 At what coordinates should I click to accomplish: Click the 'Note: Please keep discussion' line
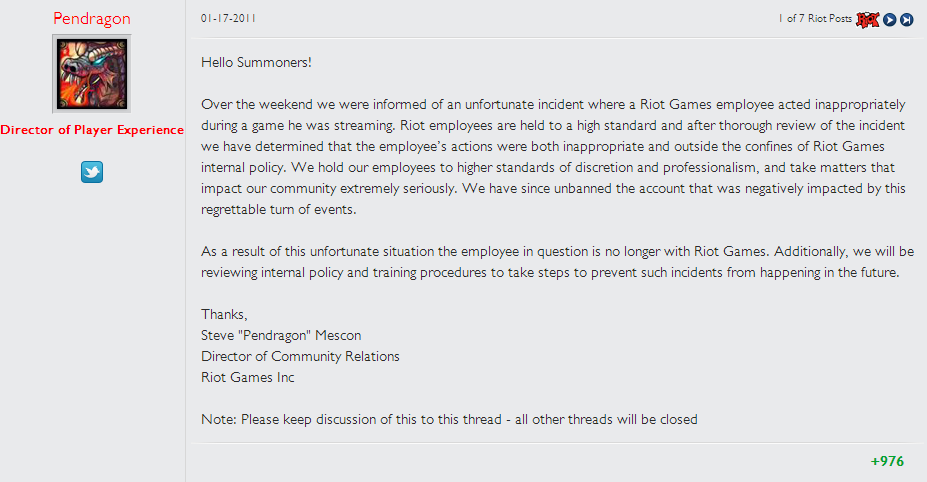(449, 419)
